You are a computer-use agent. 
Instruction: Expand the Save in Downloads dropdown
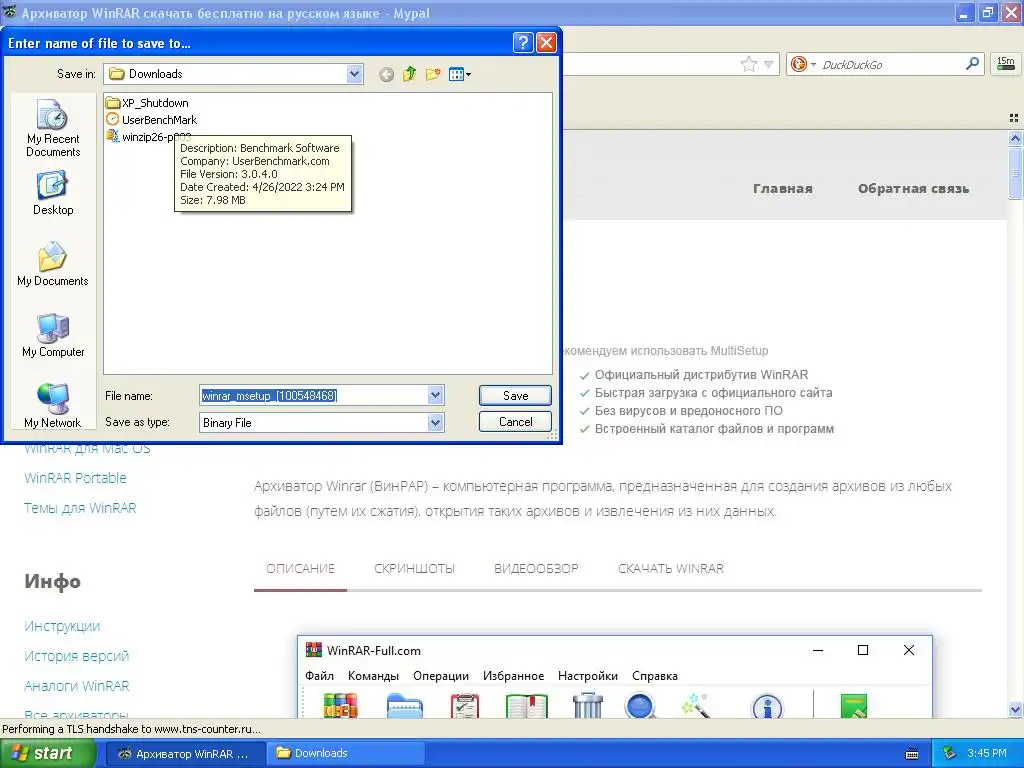point(354,74)
